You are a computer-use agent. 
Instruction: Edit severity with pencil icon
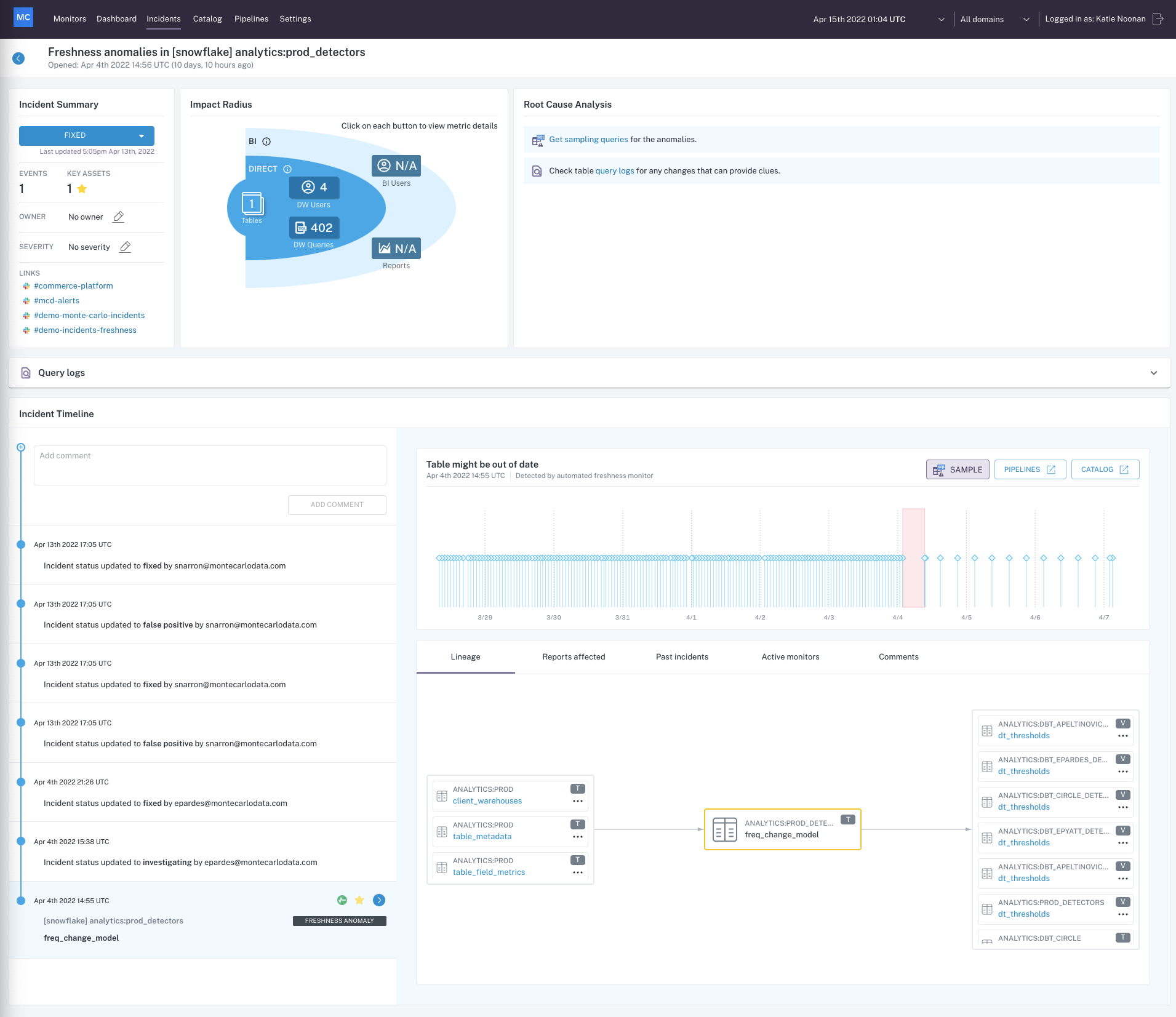[125, 247]
